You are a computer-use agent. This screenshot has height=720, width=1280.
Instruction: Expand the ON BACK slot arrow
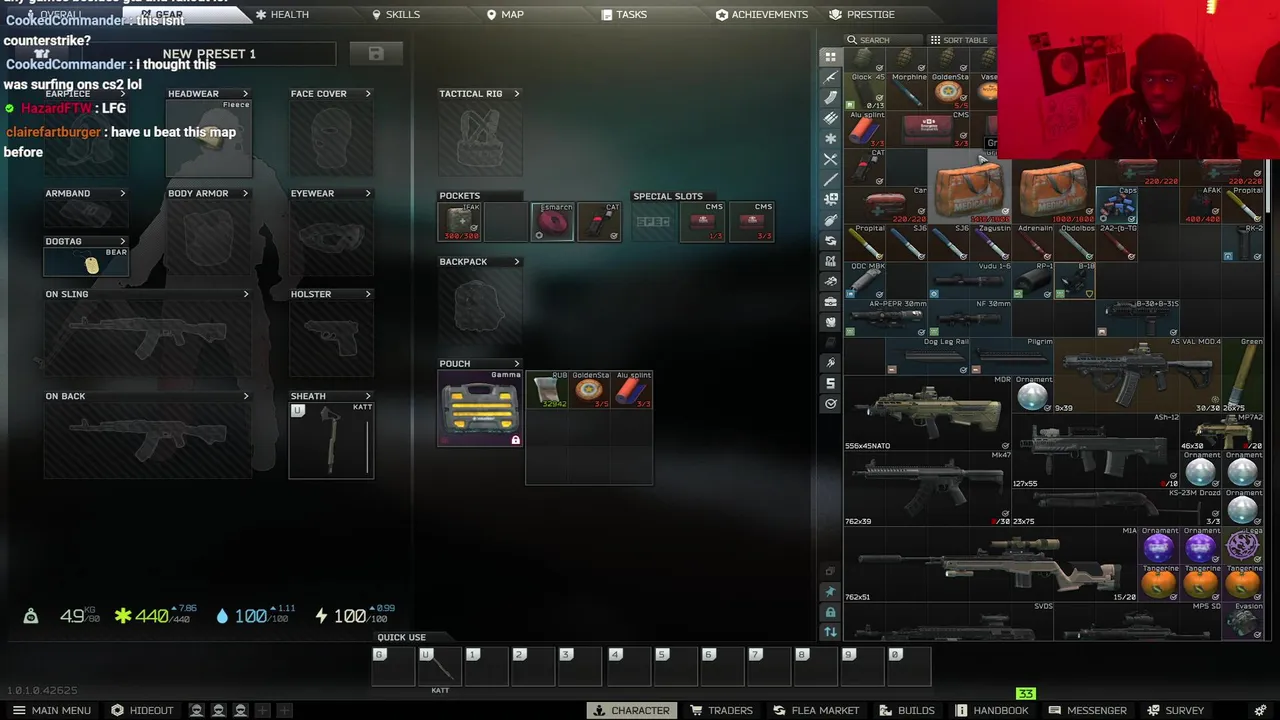pos(245,396)
